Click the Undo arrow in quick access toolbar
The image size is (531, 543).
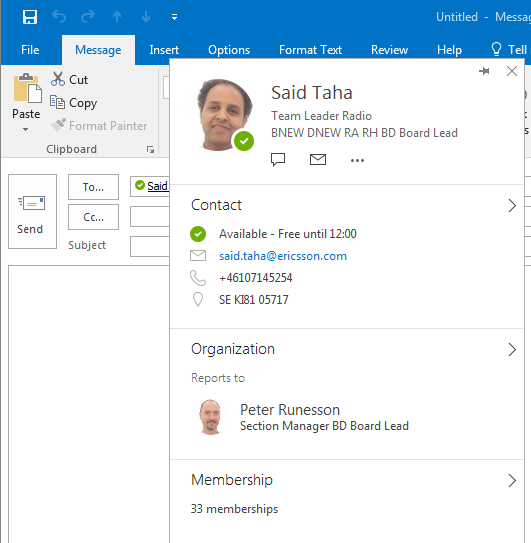click(59, 17)
